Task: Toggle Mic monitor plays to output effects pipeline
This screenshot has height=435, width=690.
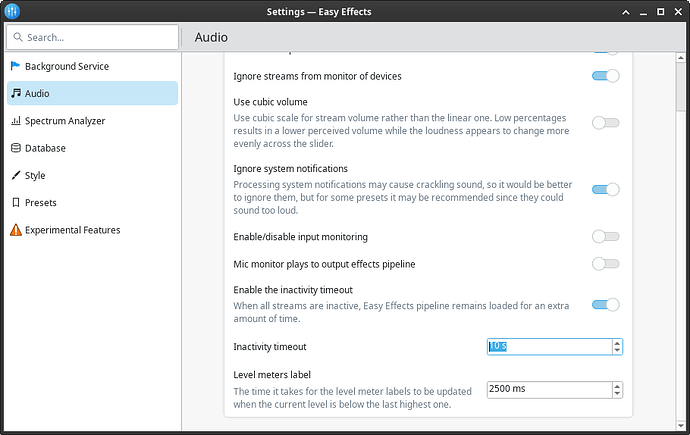Action: [x=605, y=264]
